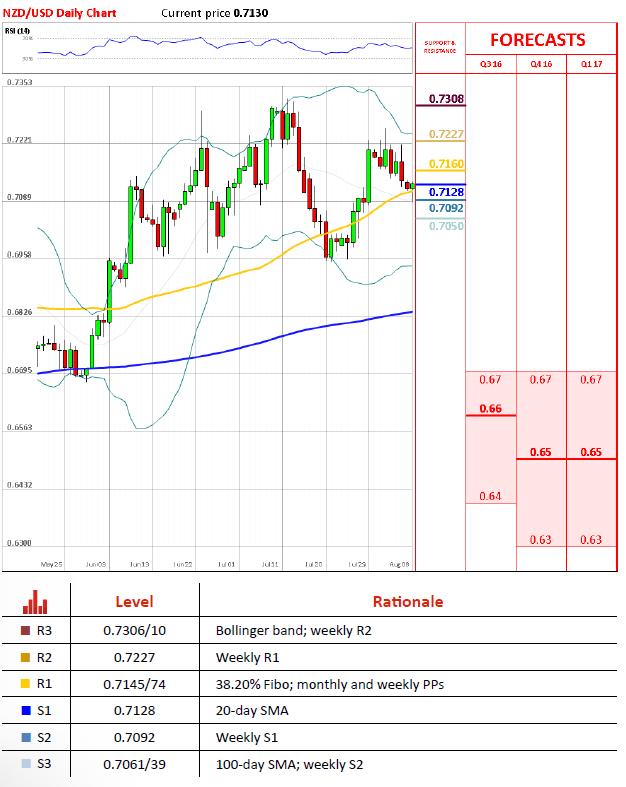
Task: Click the 0.7050 support level label
Action: (x=446, y=226)
